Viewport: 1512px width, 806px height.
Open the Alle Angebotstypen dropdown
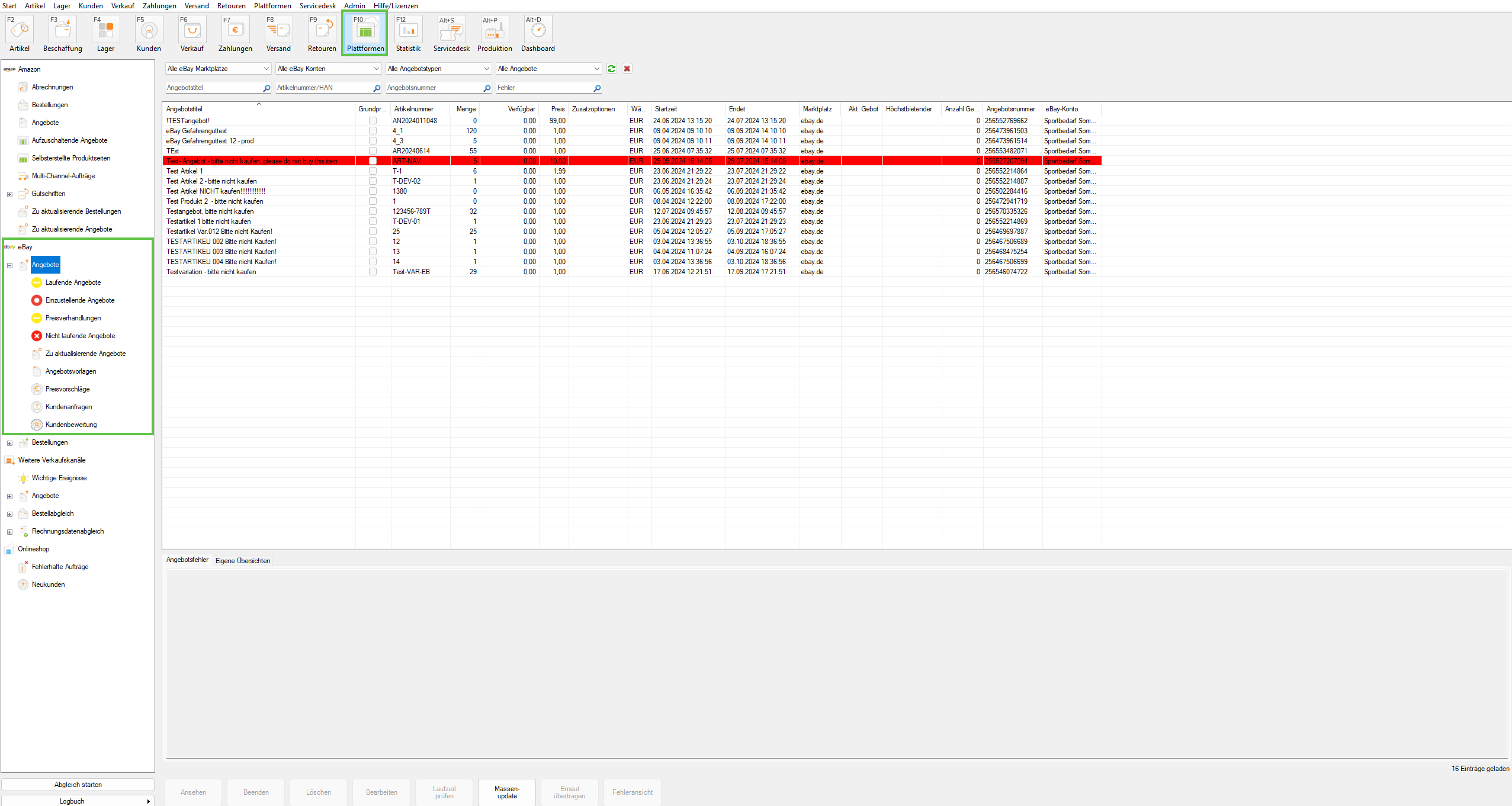438,69
